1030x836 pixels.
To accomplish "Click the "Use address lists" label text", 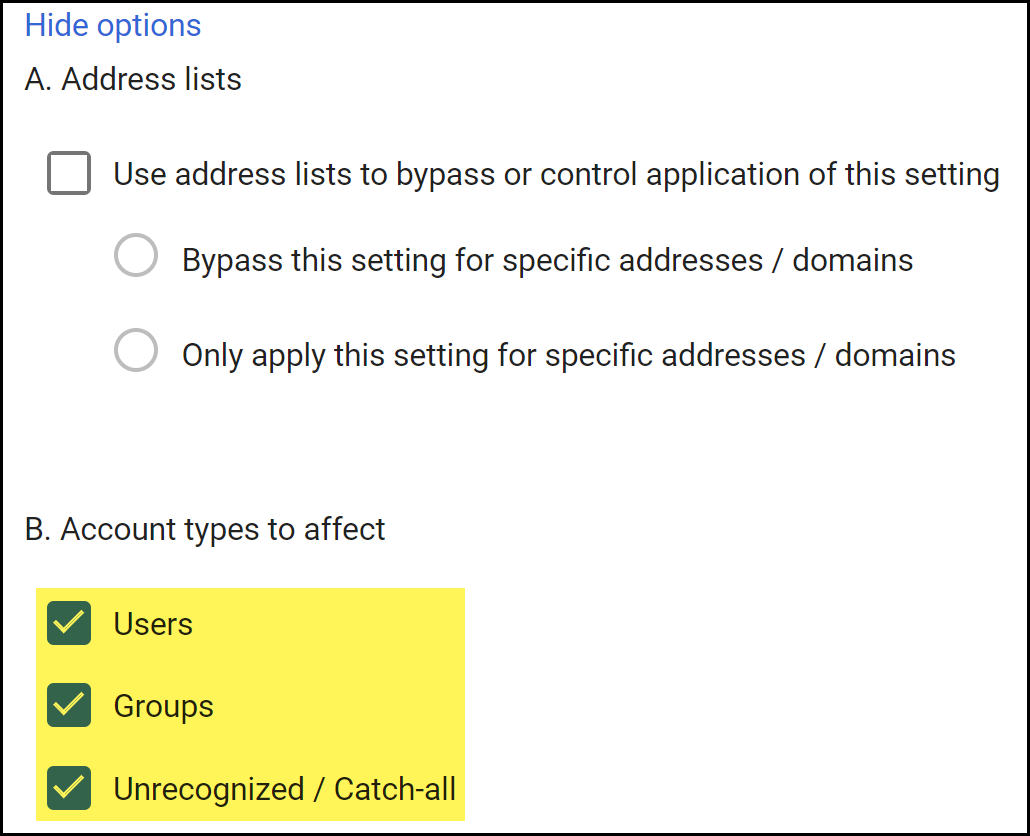I will 235,175.
